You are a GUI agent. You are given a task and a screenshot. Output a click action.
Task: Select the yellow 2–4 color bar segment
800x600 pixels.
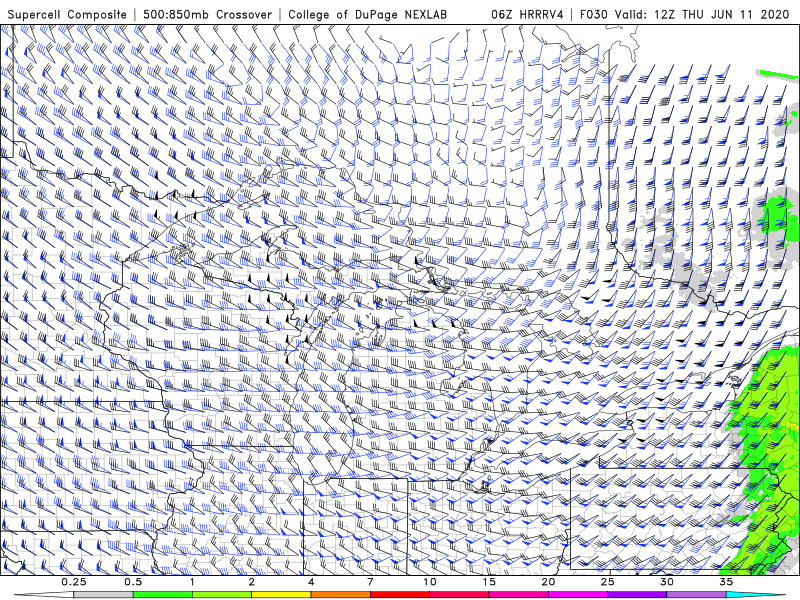click(x=281, y=595)
